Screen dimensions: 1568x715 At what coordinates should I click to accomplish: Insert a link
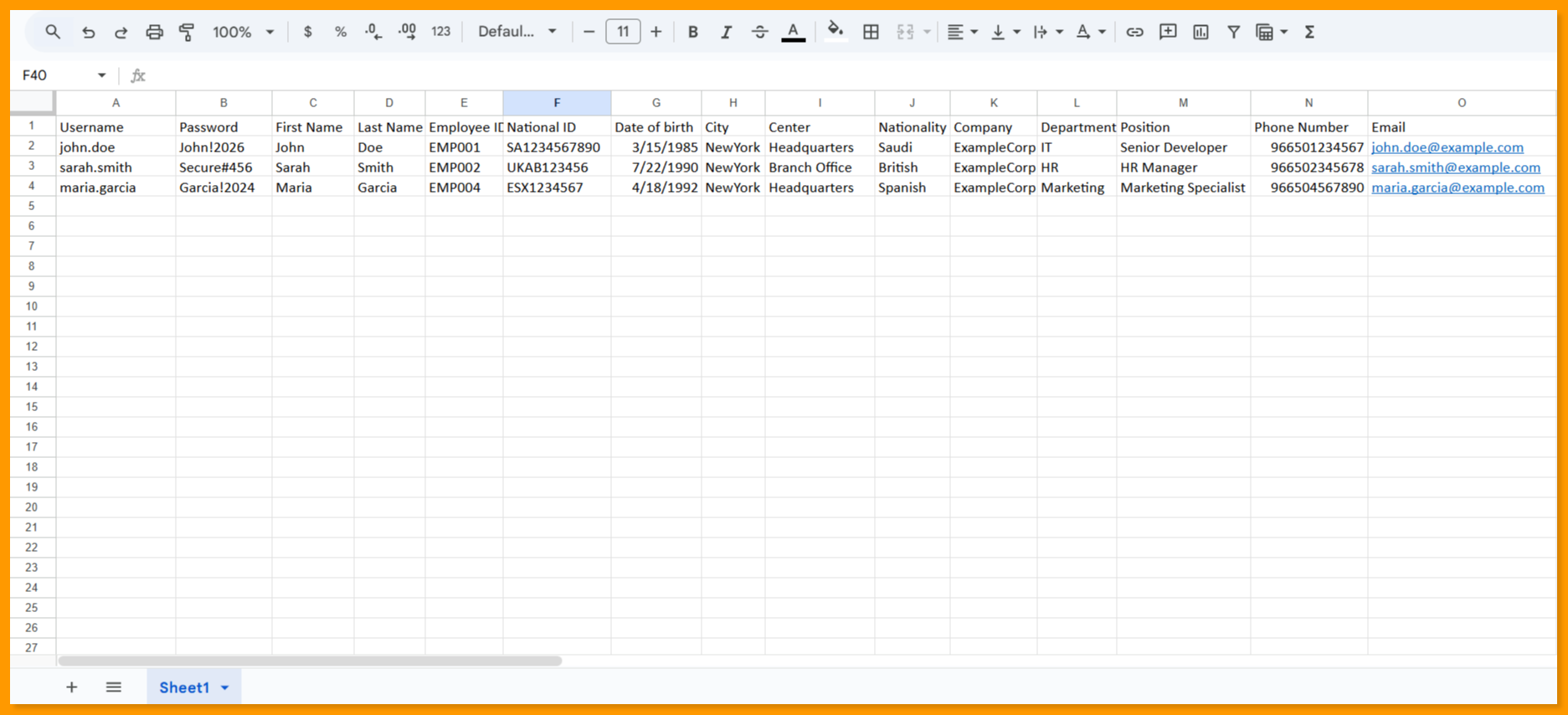click(x=1134, y=32)
